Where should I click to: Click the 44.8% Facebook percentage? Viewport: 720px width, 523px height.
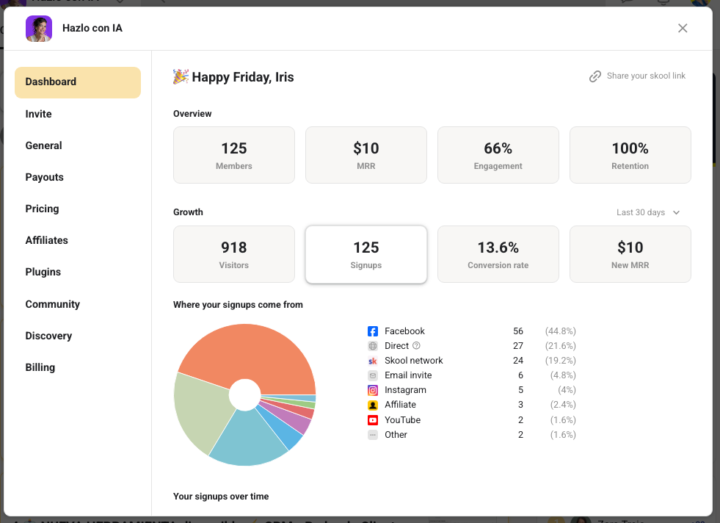coord(560,331)
